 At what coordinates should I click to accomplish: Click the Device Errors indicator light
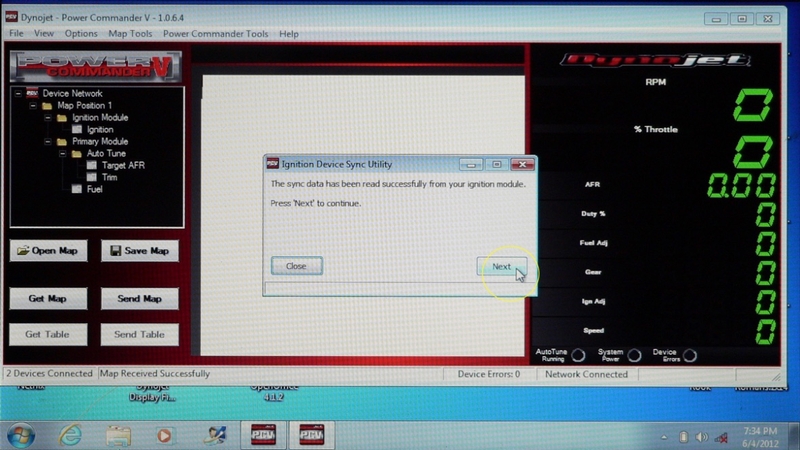[689, 355]
